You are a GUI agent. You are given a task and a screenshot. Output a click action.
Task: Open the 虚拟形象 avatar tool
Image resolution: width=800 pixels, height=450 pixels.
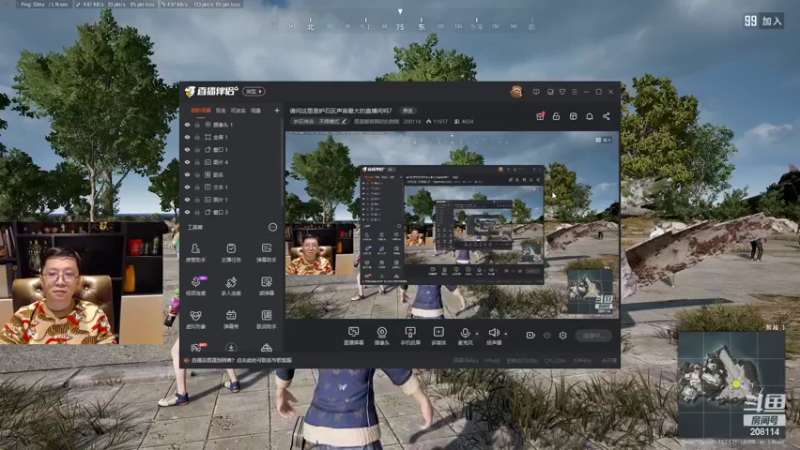(195, 319)
